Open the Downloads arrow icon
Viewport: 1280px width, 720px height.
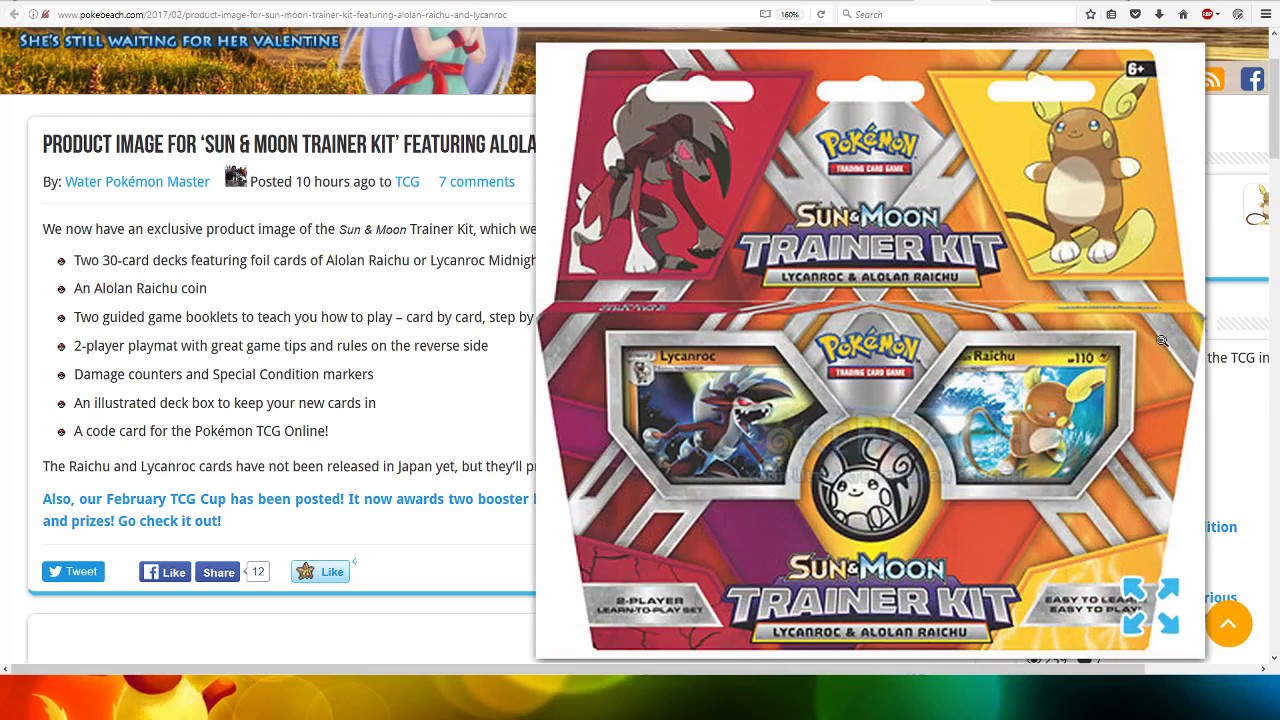pos(1159,14)
